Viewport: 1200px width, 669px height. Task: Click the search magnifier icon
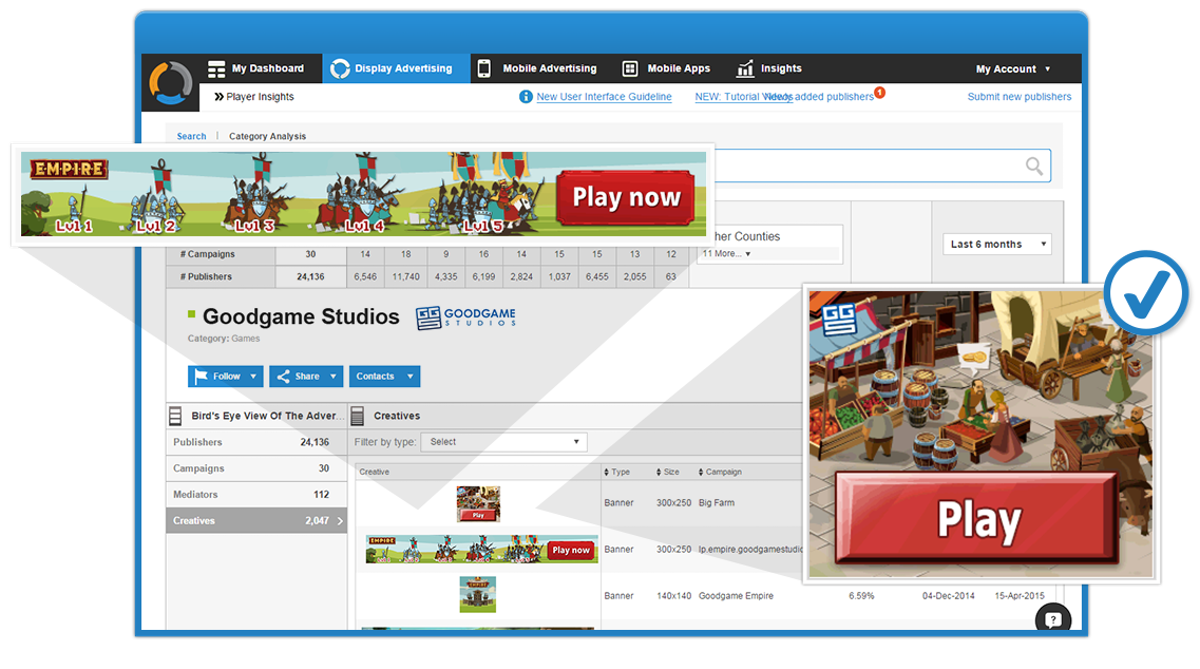click(x=1034, y=167)
